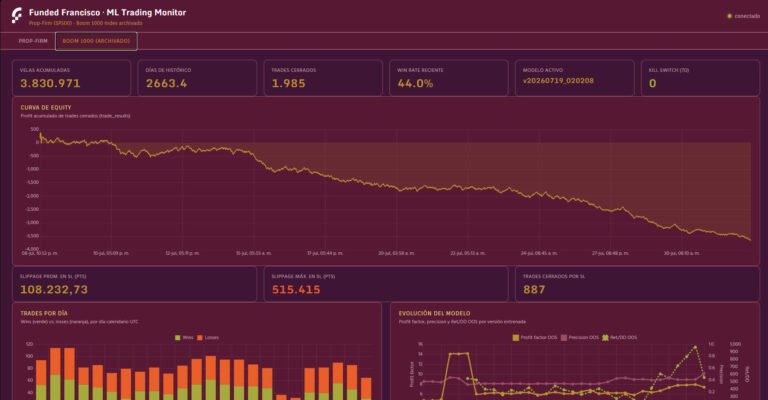This screenshot has width=768, height=400.
Task: Click the active model version v20260719_020208
Action: [x=558, y=81]
